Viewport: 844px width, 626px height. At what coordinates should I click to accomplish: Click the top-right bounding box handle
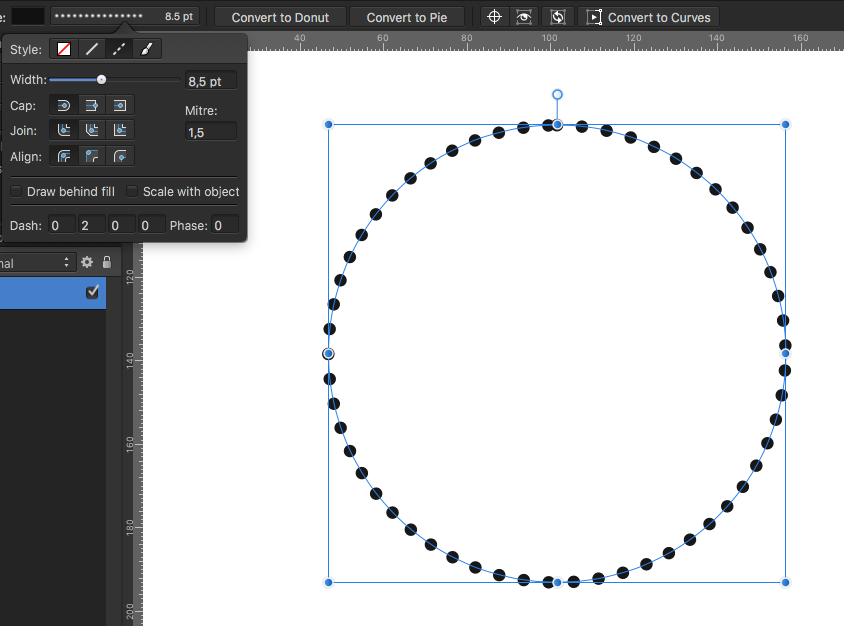[x=785, y=124]
